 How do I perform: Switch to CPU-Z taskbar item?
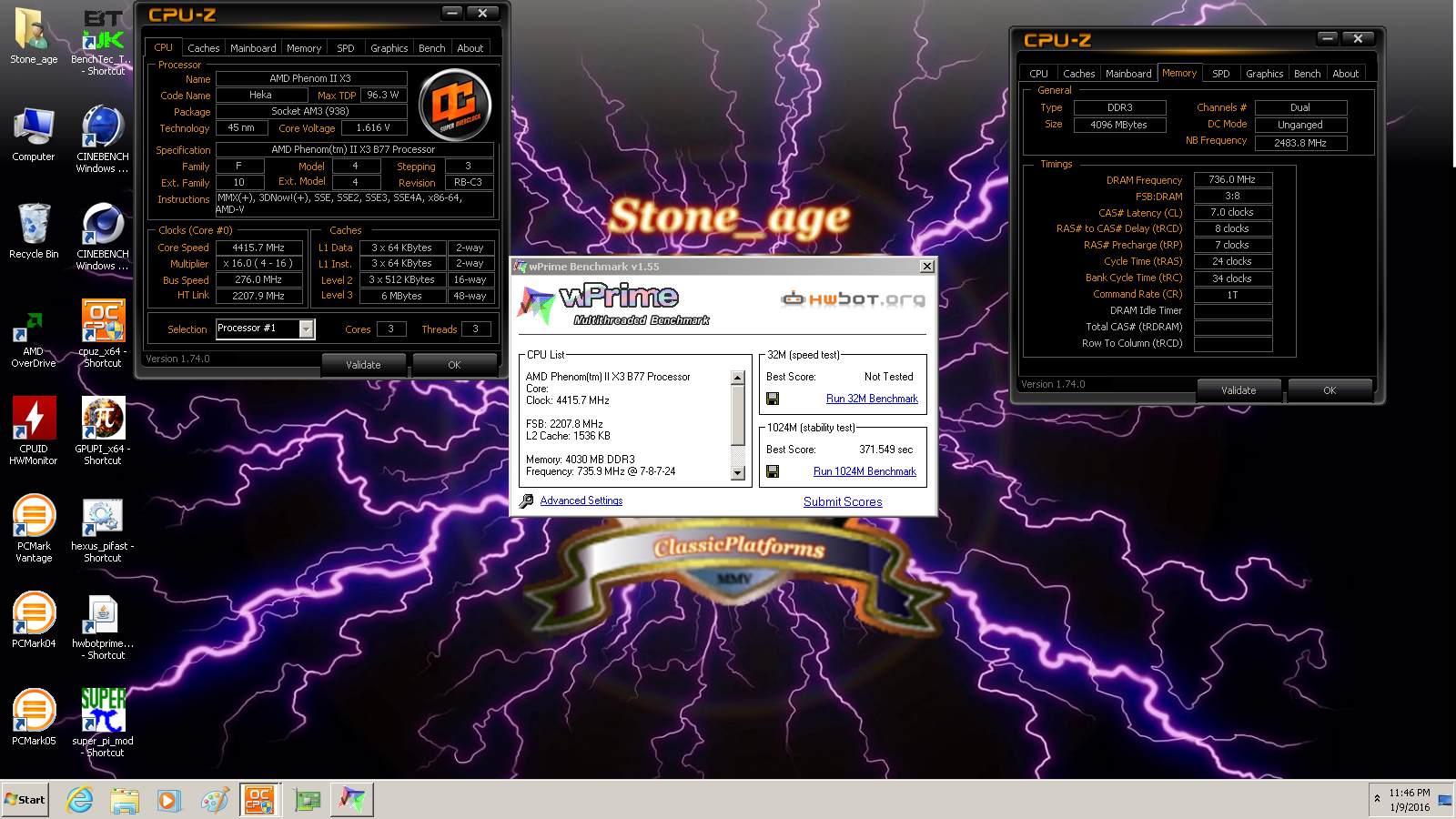[x=260, y=800]
